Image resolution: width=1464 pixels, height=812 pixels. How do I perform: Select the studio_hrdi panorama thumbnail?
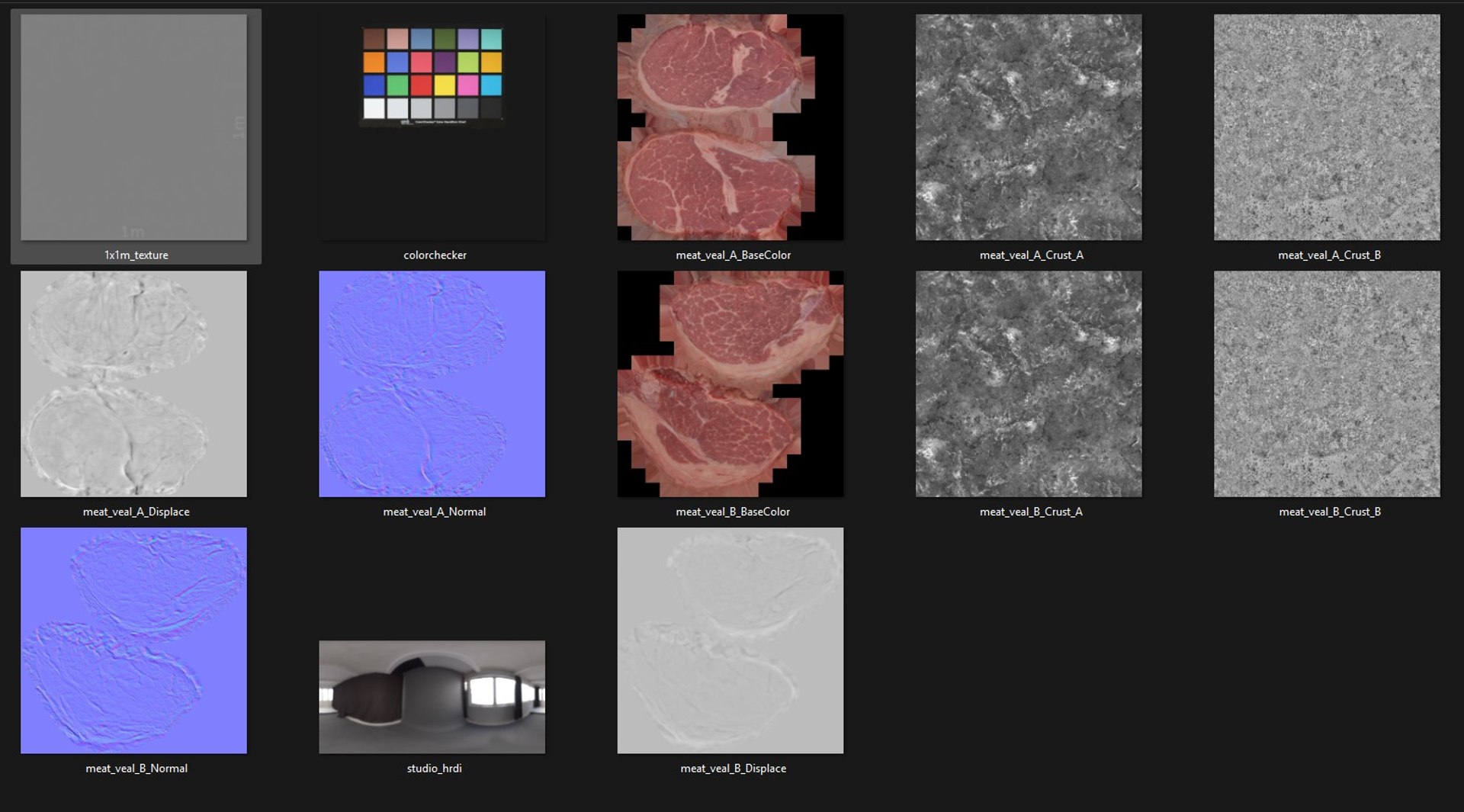tap(432, 697)
